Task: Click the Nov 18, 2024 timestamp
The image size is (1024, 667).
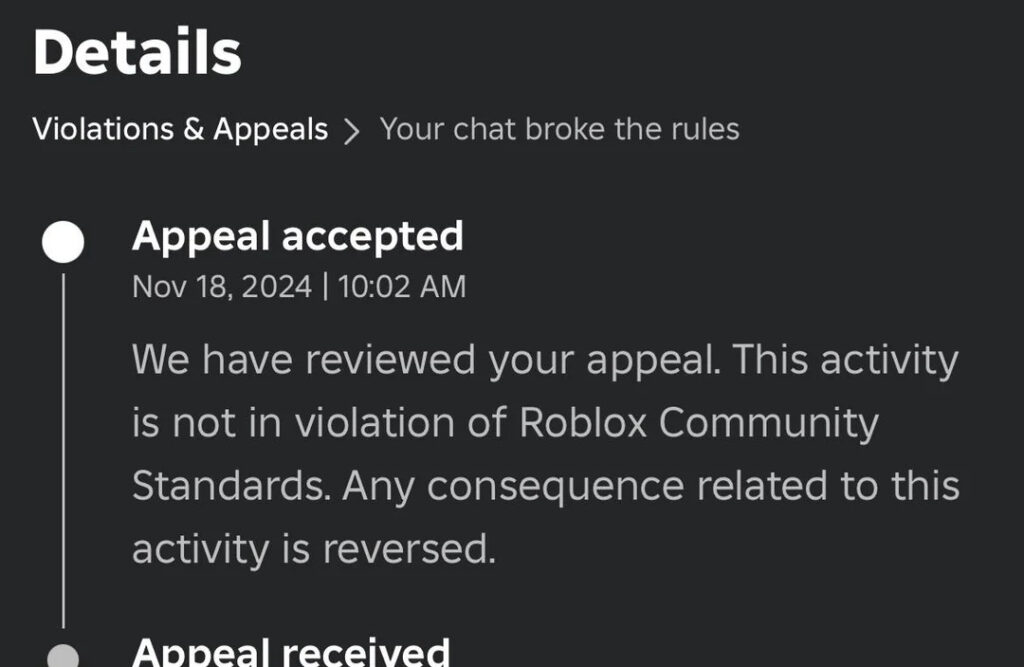Action: 224,286
